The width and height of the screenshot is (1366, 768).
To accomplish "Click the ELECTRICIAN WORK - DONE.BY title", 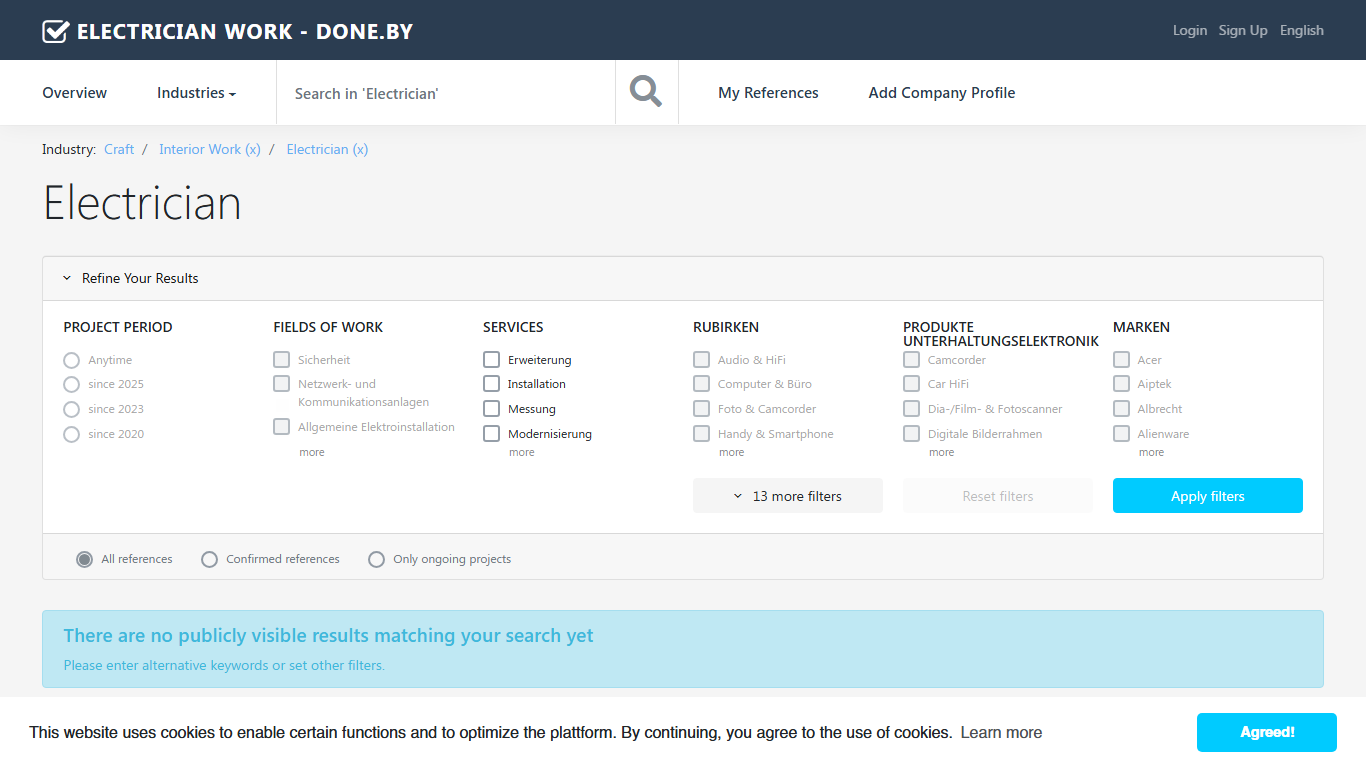I will pos(245,31).
